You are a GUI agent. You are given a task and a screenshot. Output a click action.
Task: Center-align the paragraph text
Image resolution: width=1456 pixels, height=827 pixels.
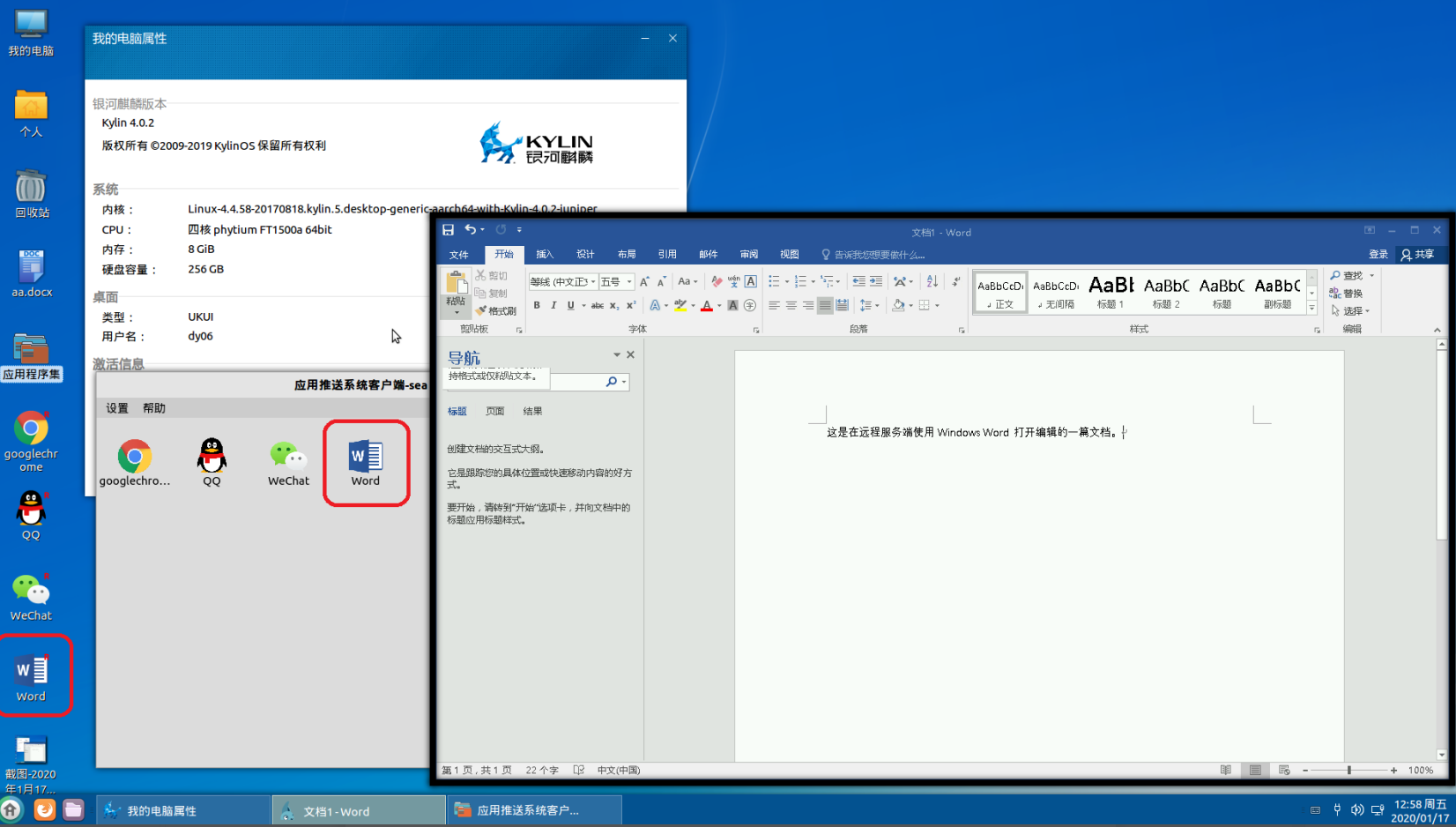pos(791,305)
